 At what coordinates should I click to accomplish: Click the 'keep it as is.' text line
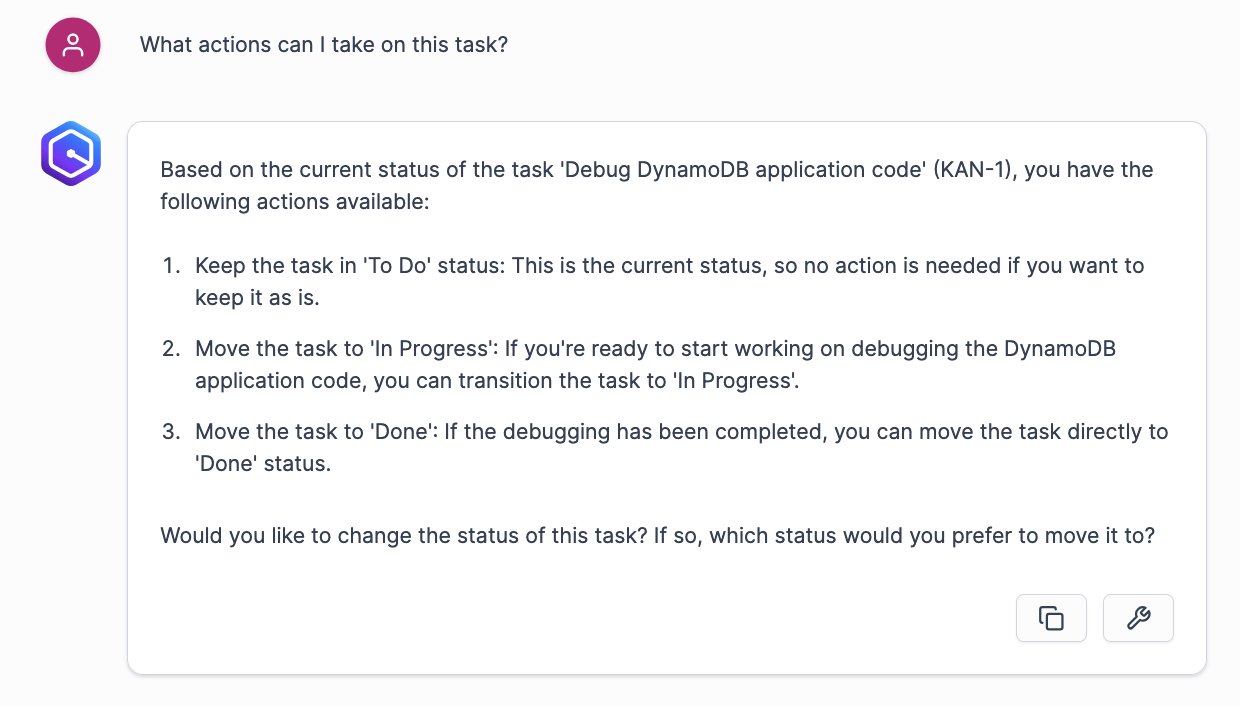[x=257, y=298]
